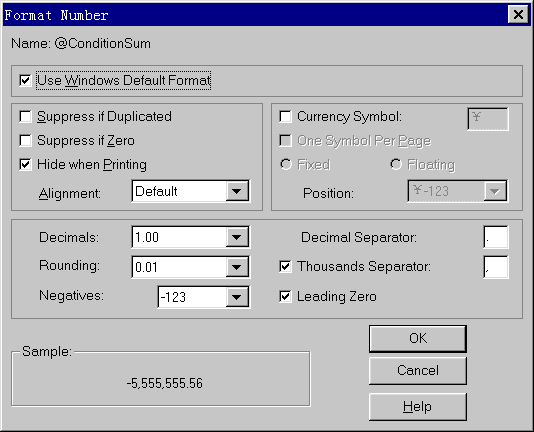The height and width of the screenshot is (432, 534).
Task: Select the Floating radio button
Action: 396,165
